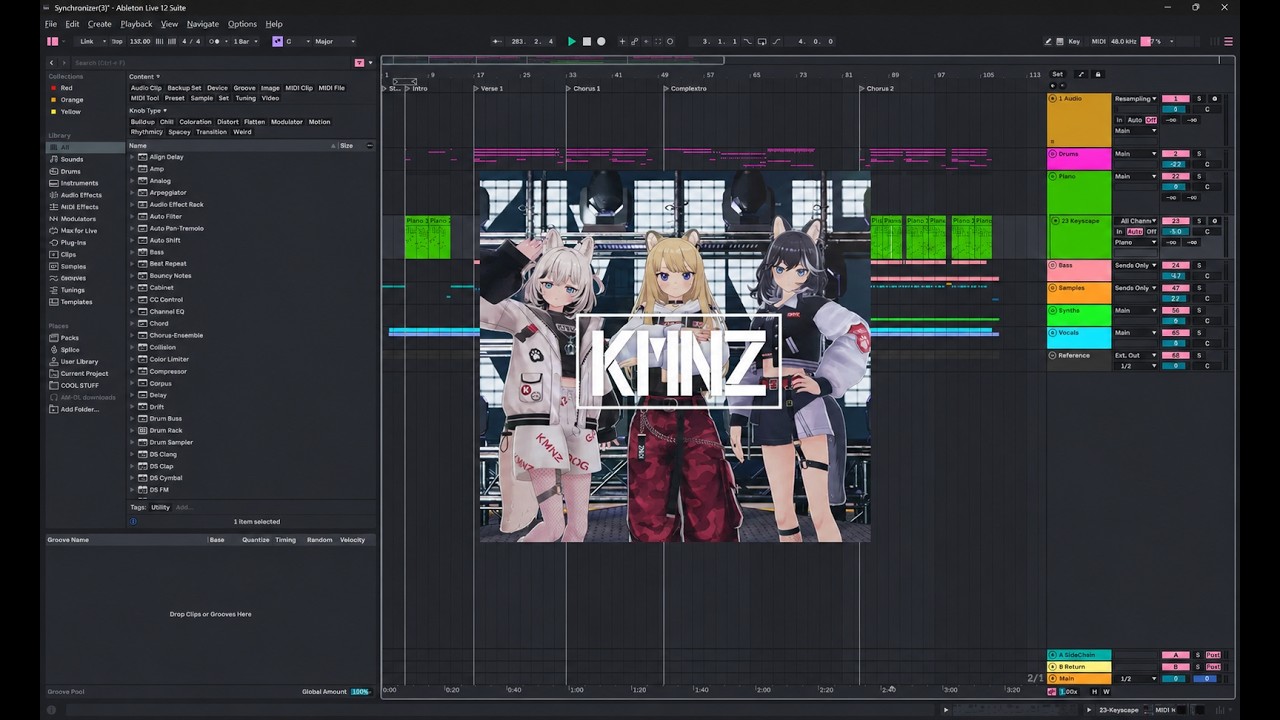Open the Create menu
Screen dimensions: 1280x720
pos(100,24)
